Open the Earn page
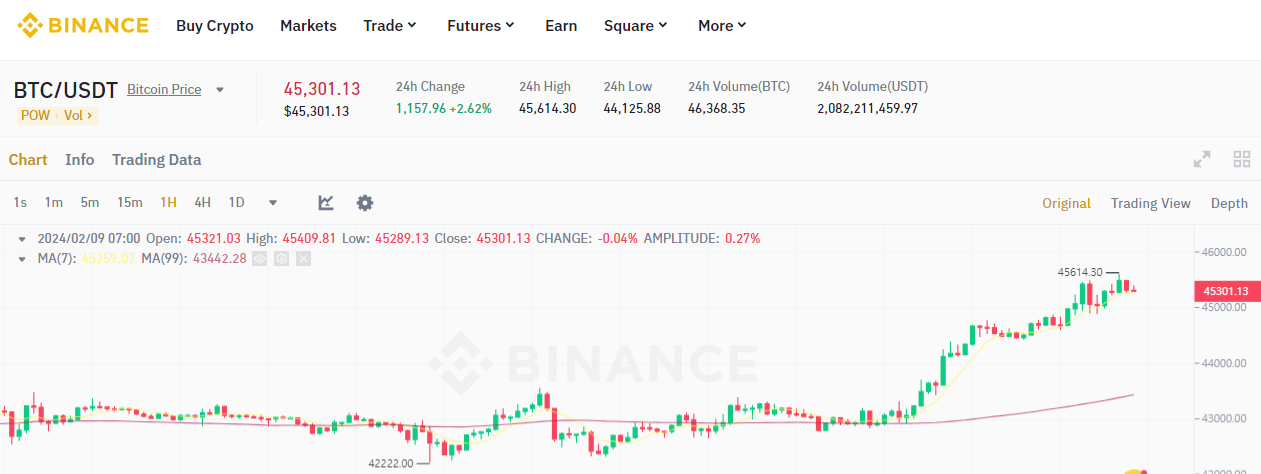This screenshot has height=474, width=1261. [x=561, y=25]
